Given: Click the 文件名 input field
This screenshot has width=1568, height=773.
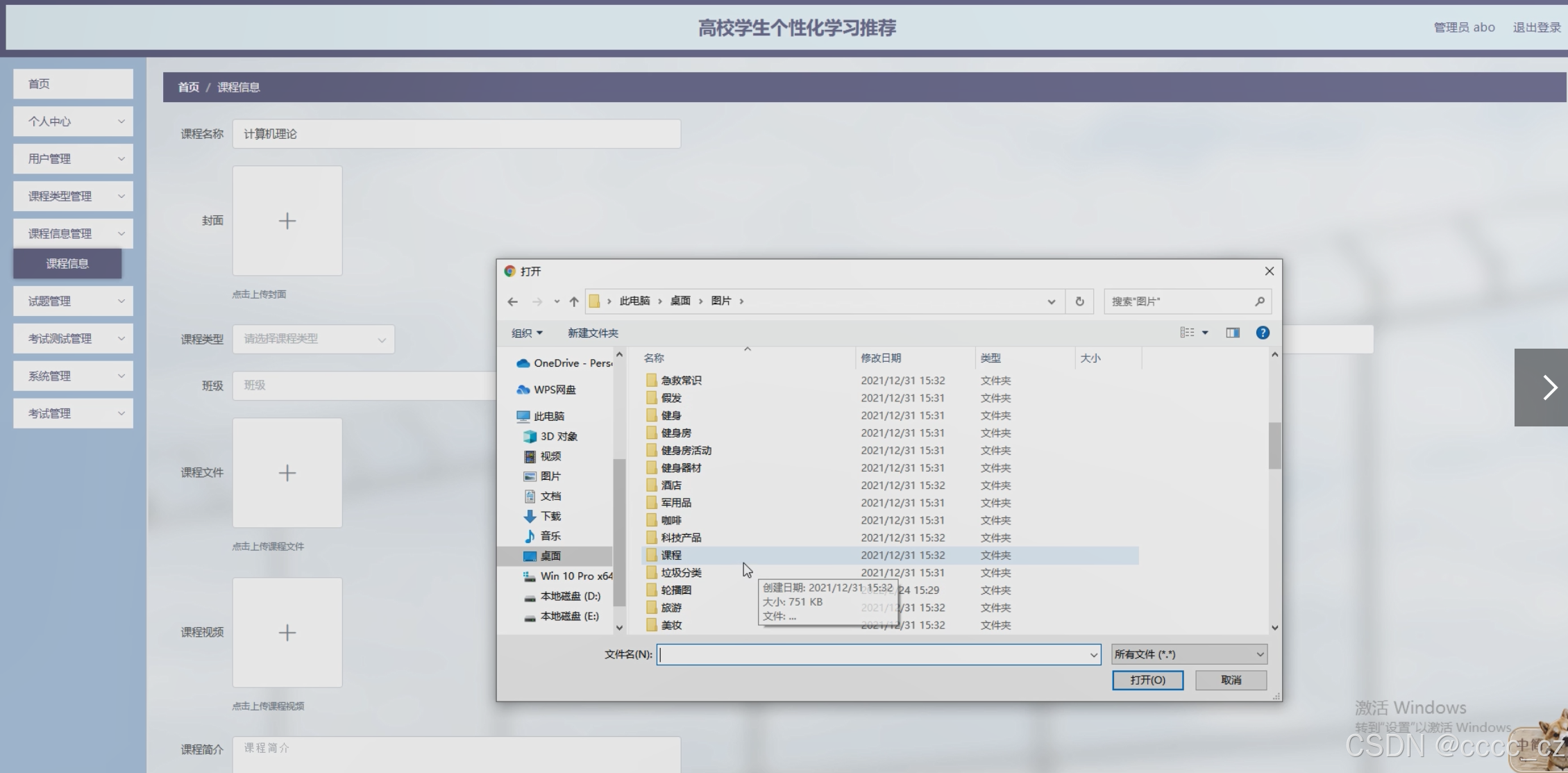Looking at the screenshot, I should pyautogui.click(x=875, y=654).
